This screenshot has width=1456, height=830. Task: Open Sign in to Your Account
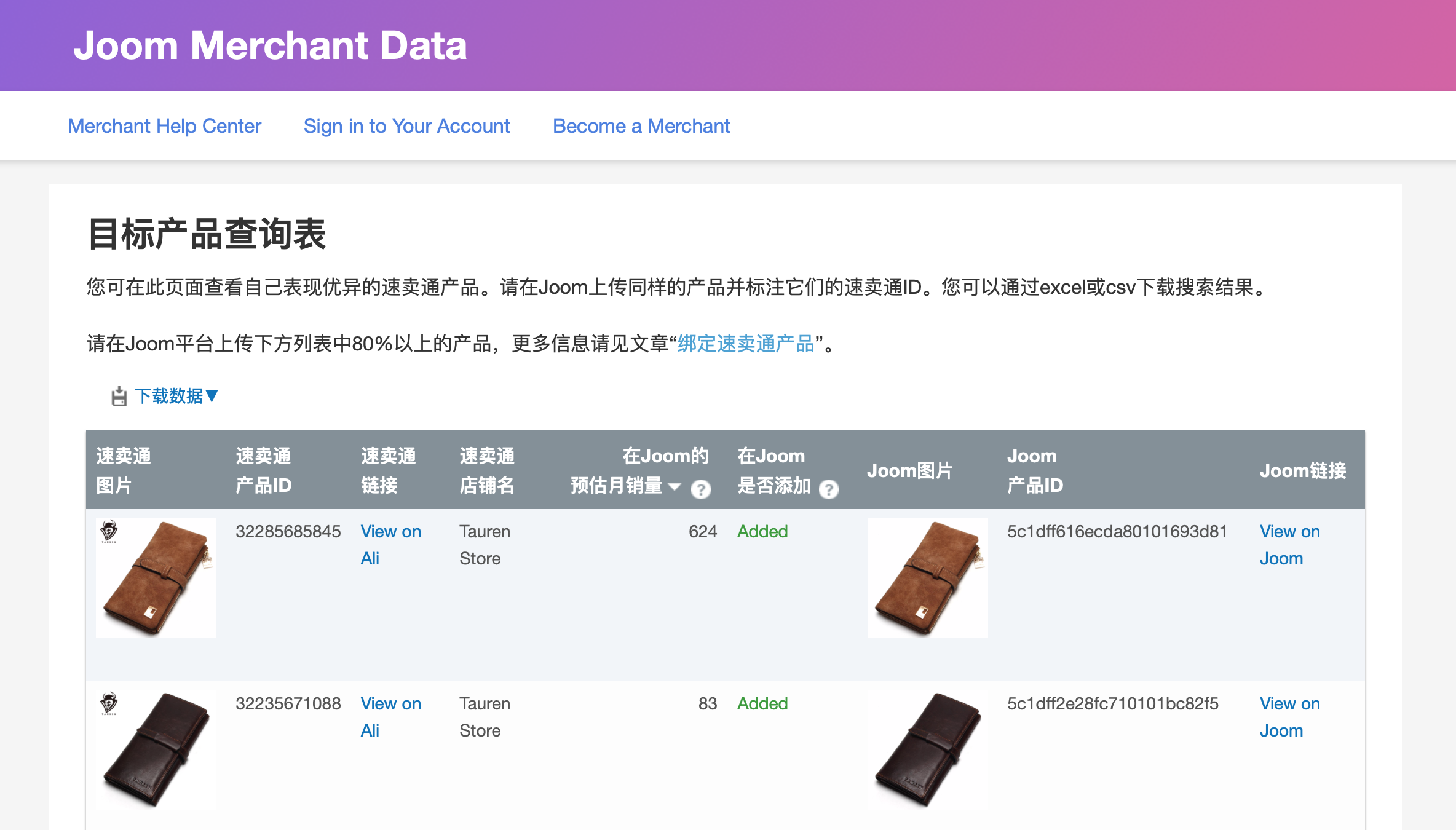pos(406,125)
